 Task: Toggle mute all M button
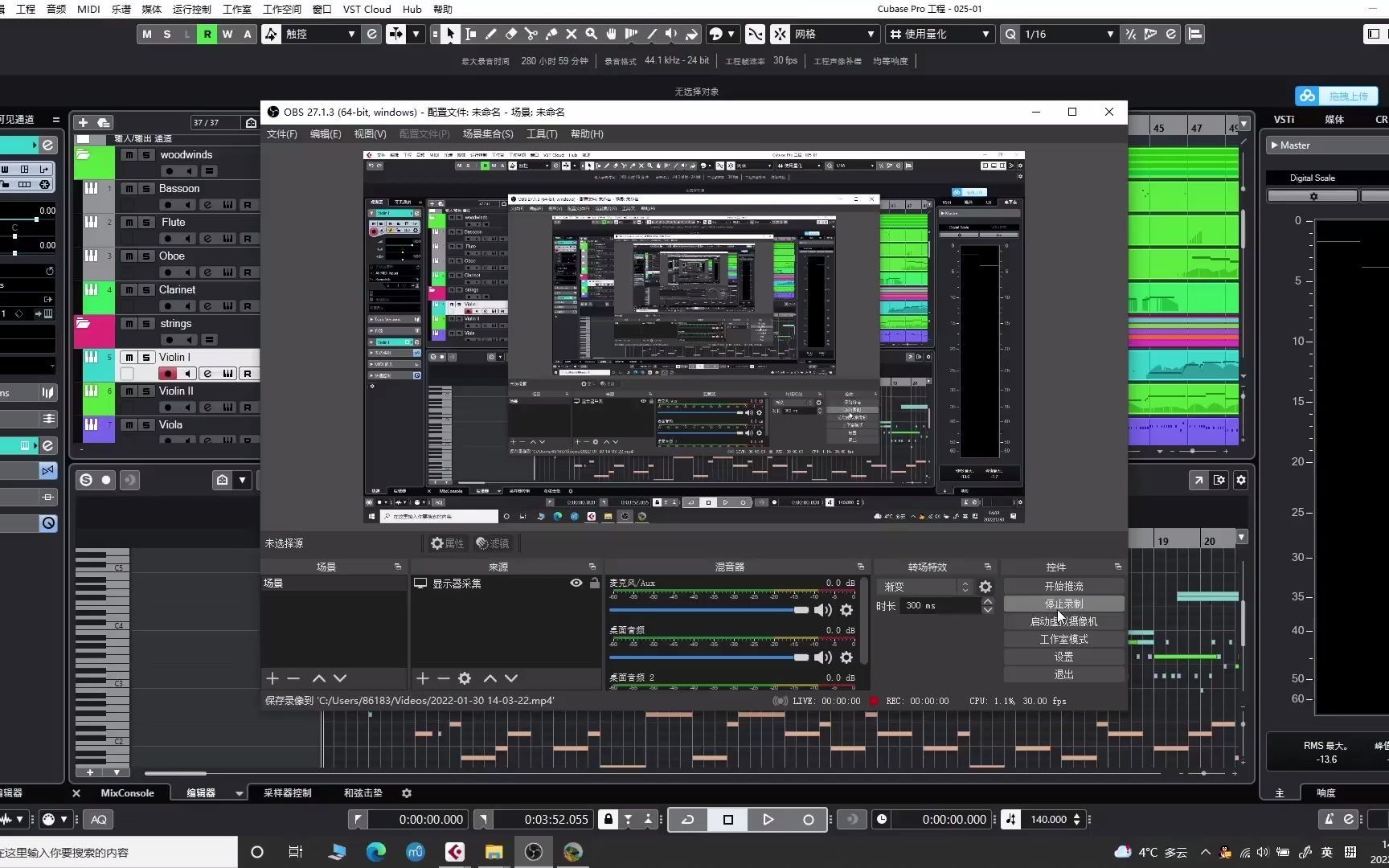(x=146, y=34)
